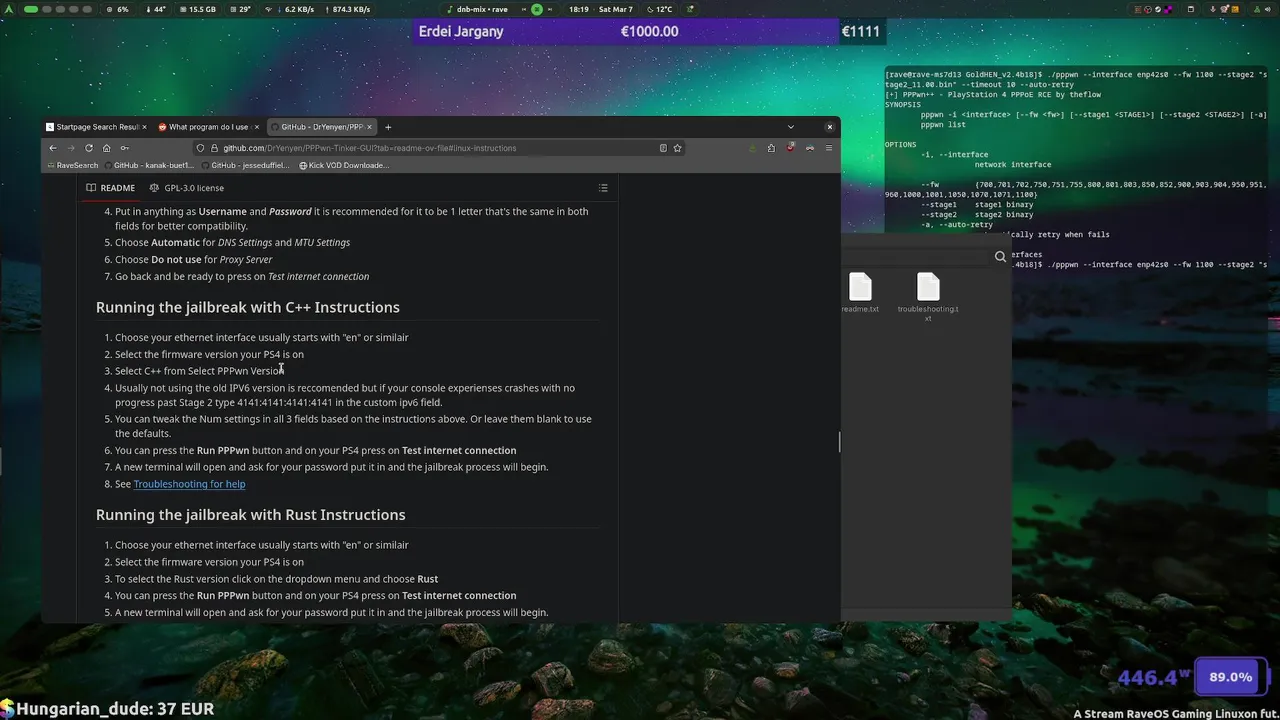The width and height of the screenshot is (1280, 720).
Task: Open the GitHub kanak-buet bookmark
Action: (148, 165)
